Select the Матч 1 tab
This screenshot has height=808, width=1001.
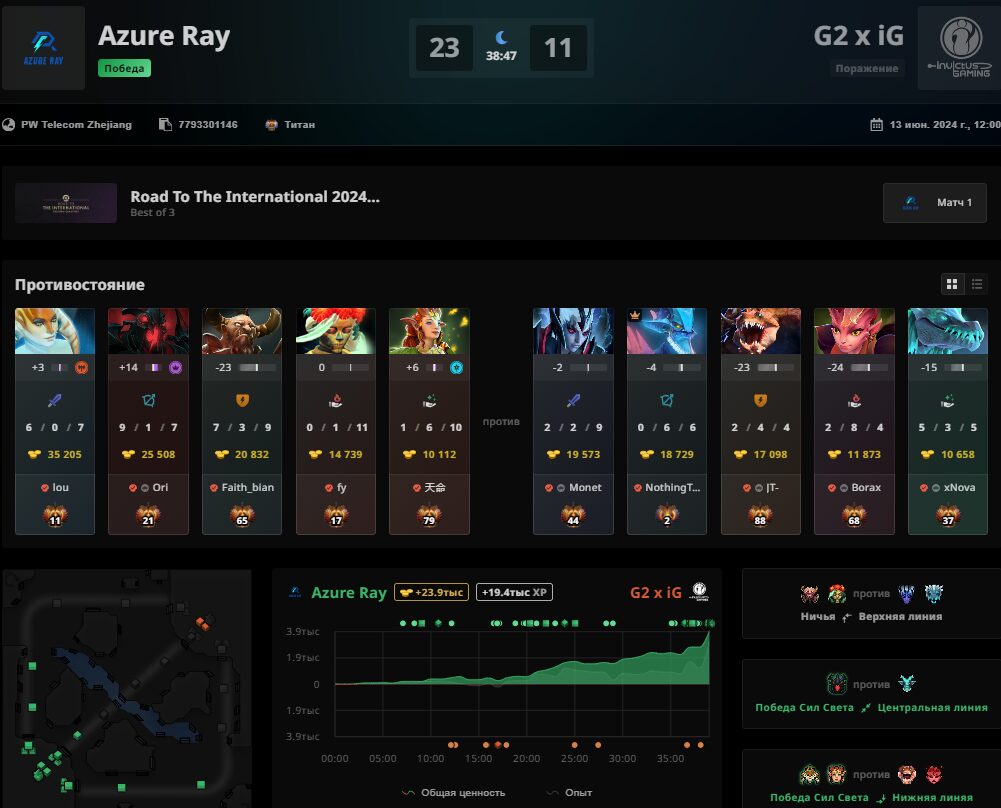935,202
